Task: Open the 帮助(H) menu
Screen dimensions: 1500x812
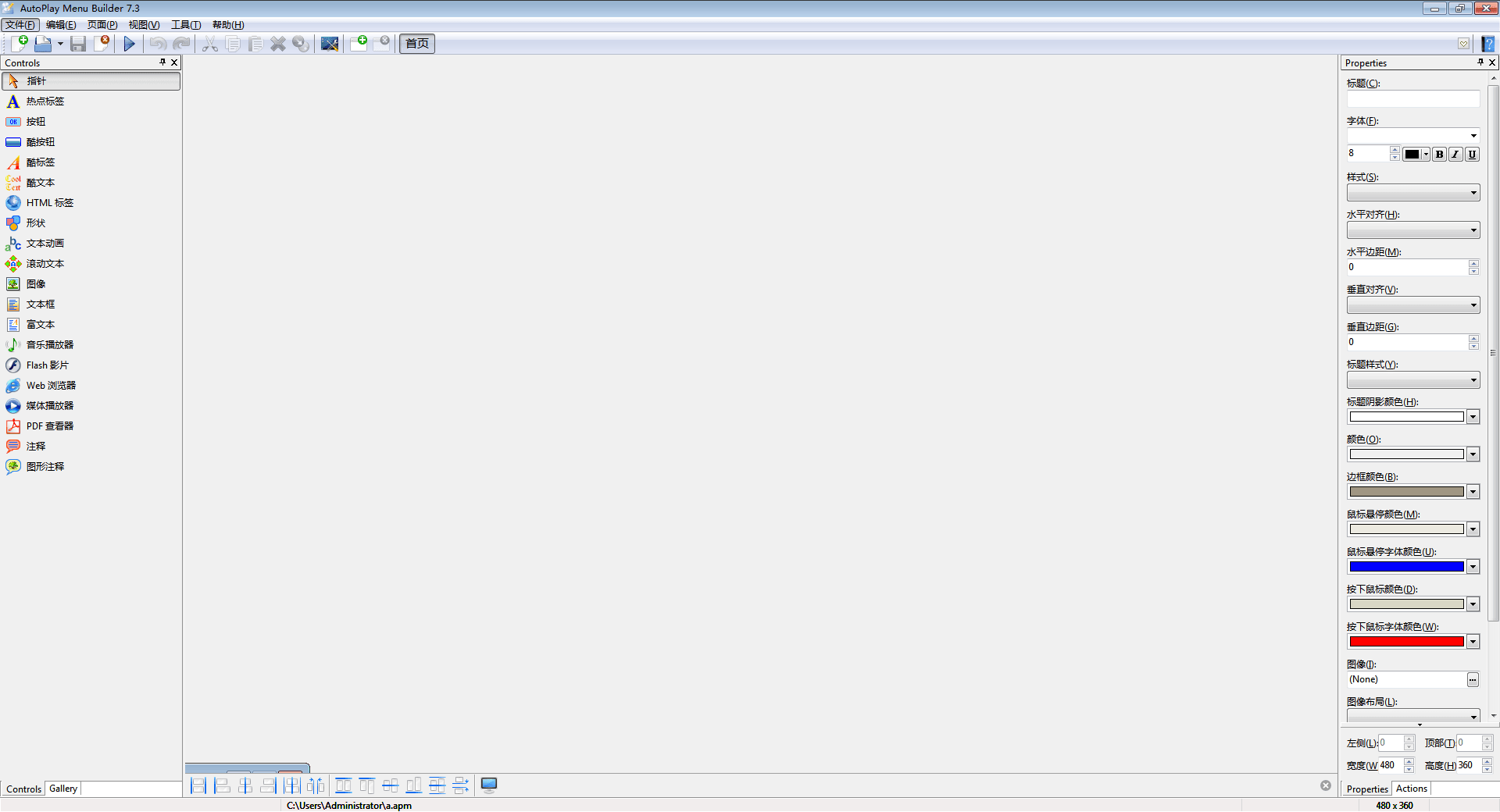Action: [x=228, y=25]
